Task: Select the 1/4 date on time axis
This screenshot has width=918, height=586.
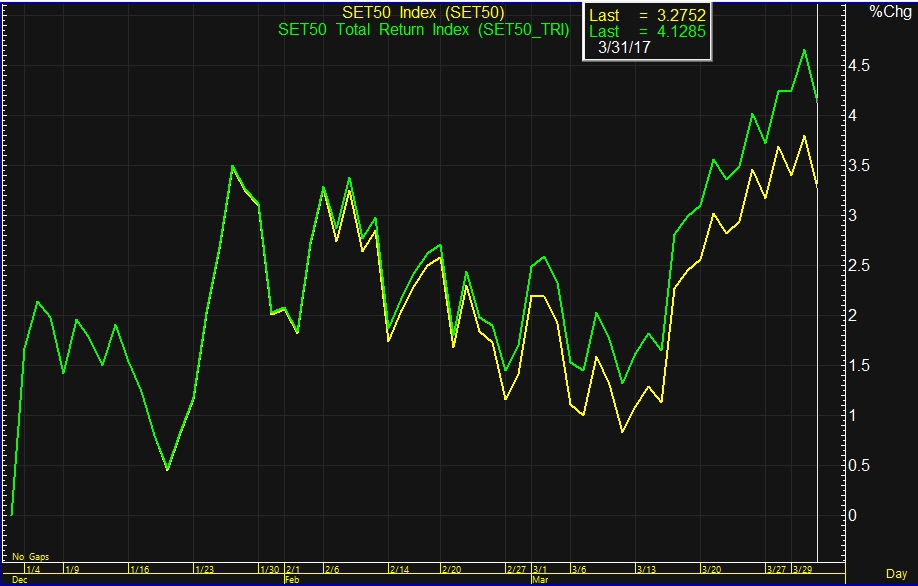Action: point(33,569)
